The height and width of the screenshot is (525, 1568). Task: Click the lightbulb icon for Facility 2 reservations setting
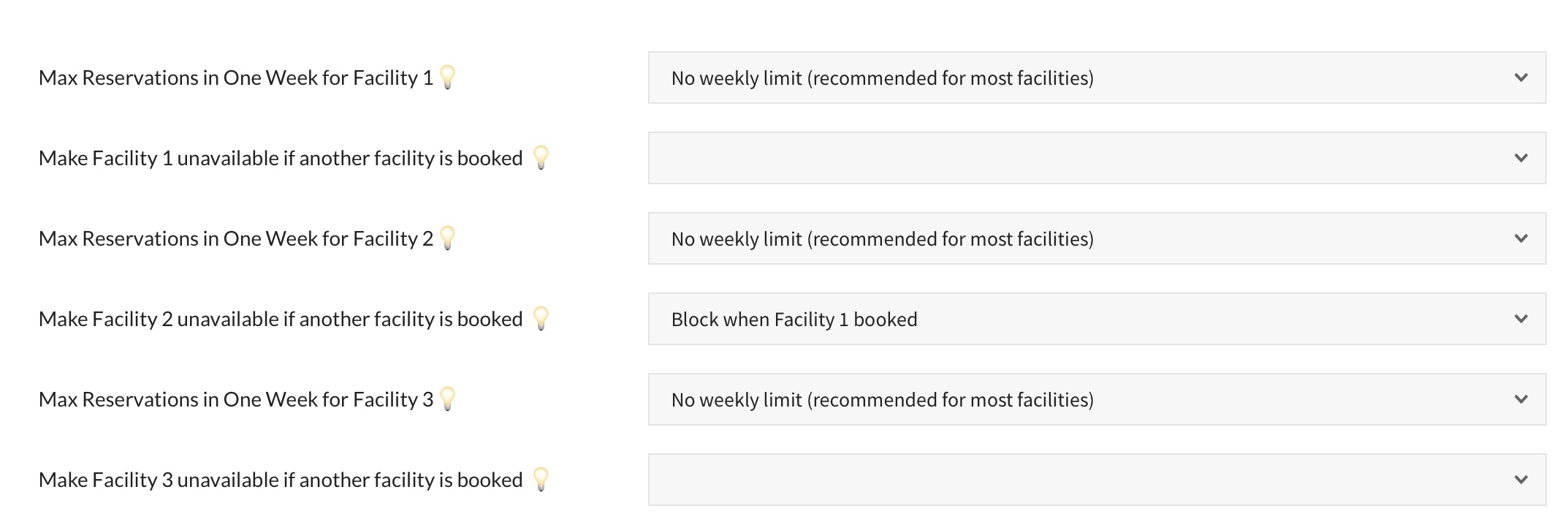click(449, 237)
